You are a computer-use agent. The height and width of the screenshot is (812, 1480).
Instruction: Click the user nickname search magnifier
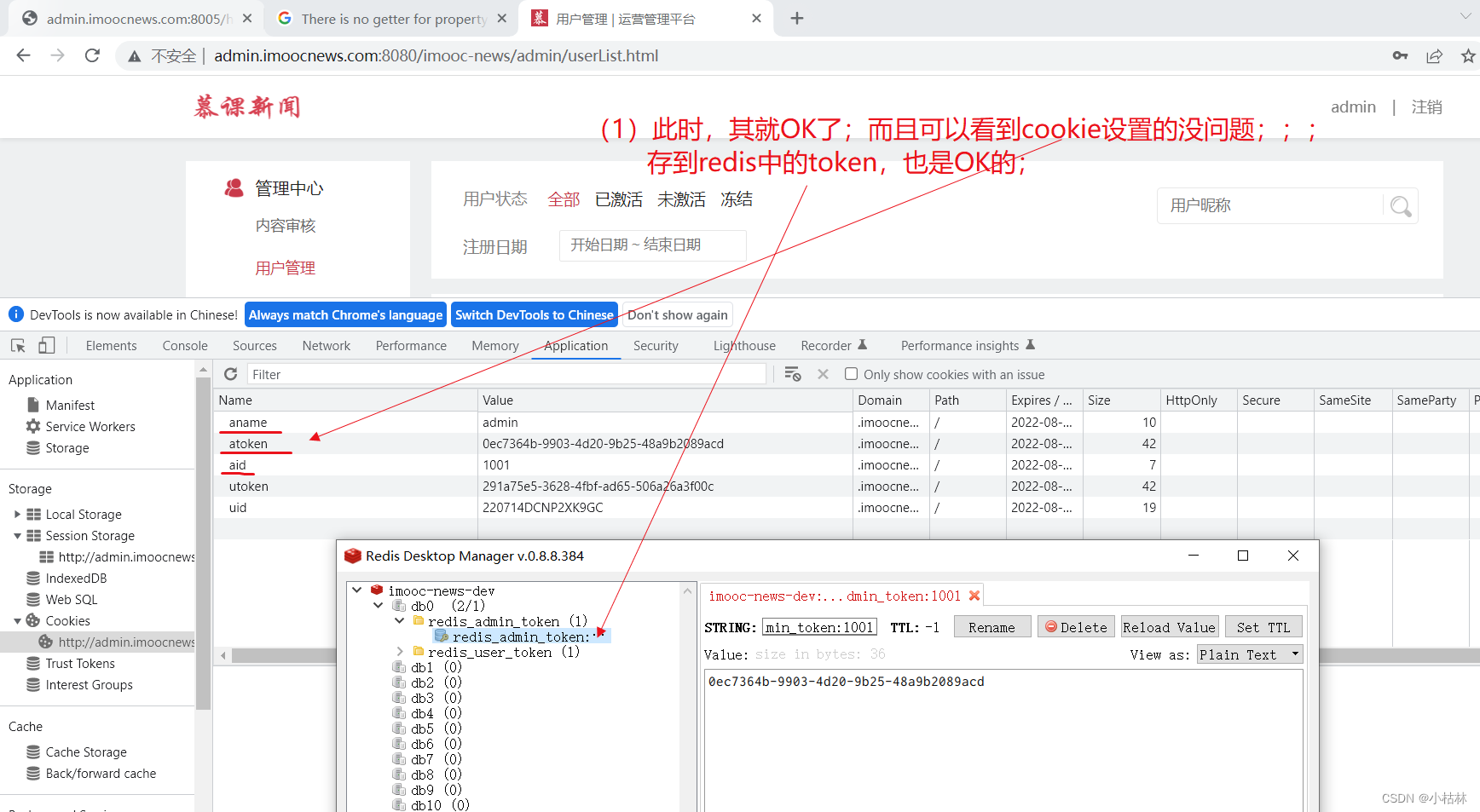[x=1400, y=205]
